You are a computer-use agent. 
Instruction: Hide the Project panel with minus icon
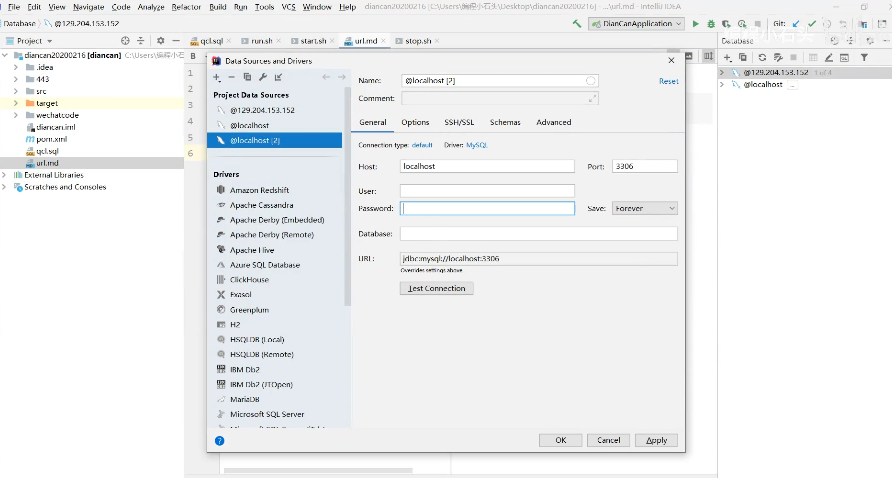176,41
